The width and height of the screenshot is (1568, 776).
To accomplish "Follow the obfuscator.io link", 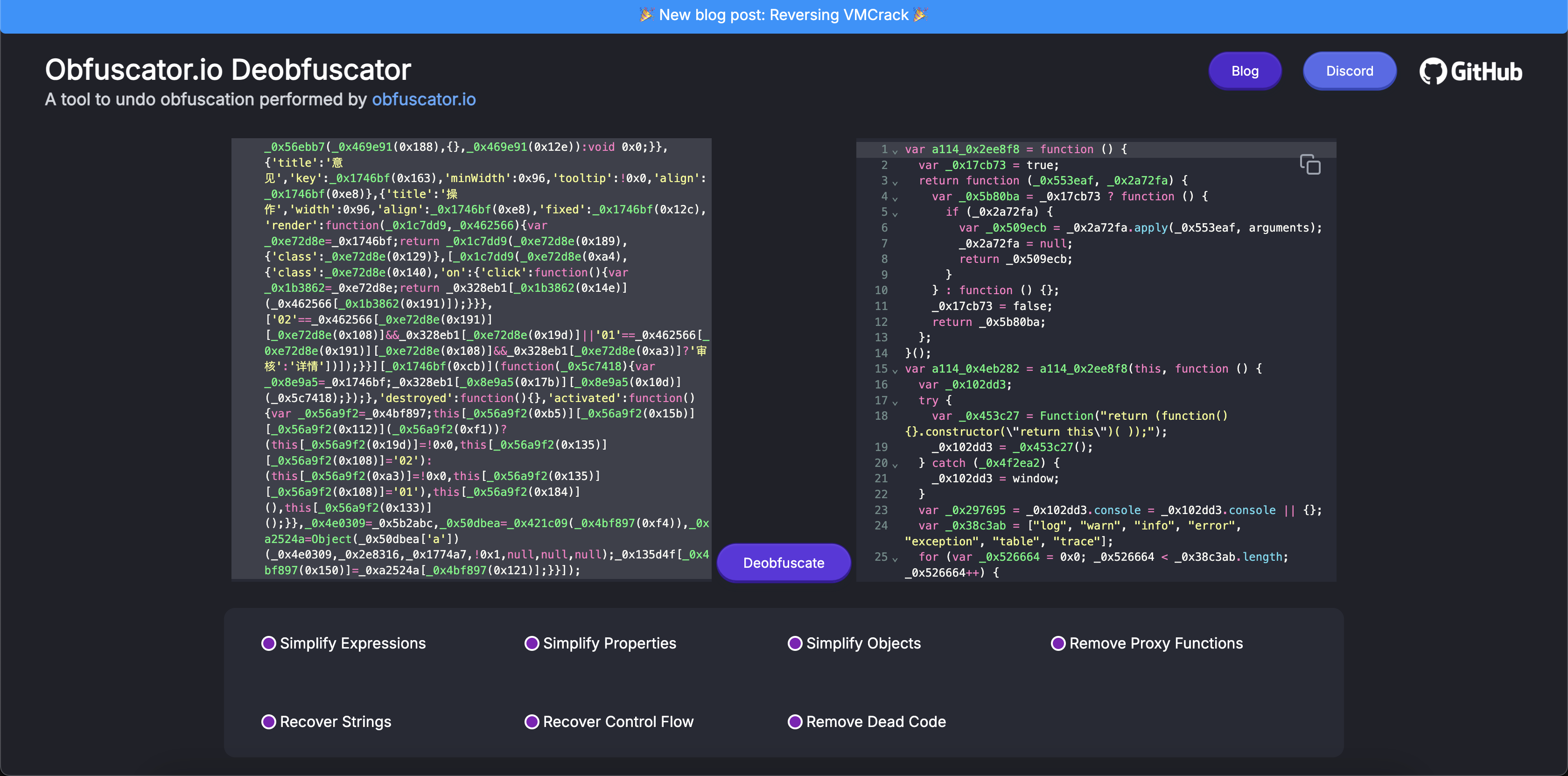I will click(424, 99).
